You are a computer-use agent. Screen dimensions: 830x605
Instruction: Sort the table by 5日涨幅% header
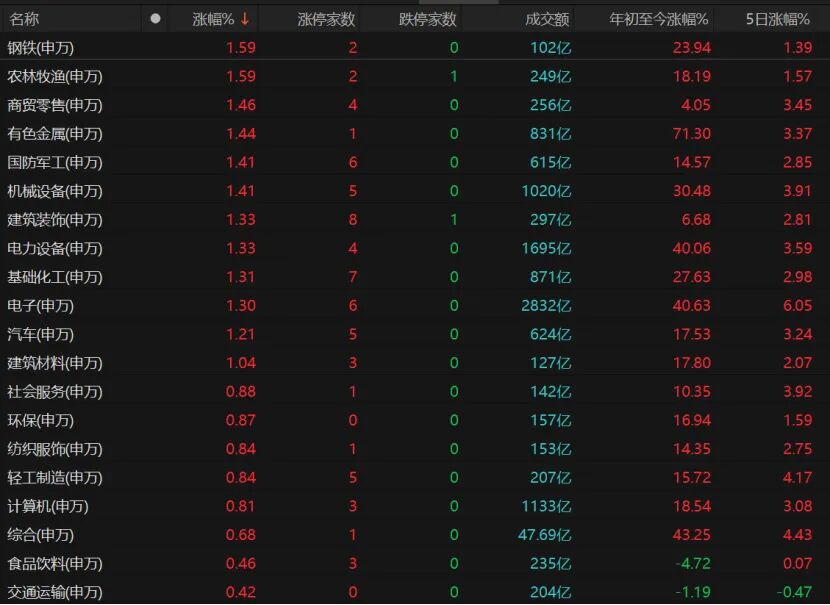[x=778, y=18]
